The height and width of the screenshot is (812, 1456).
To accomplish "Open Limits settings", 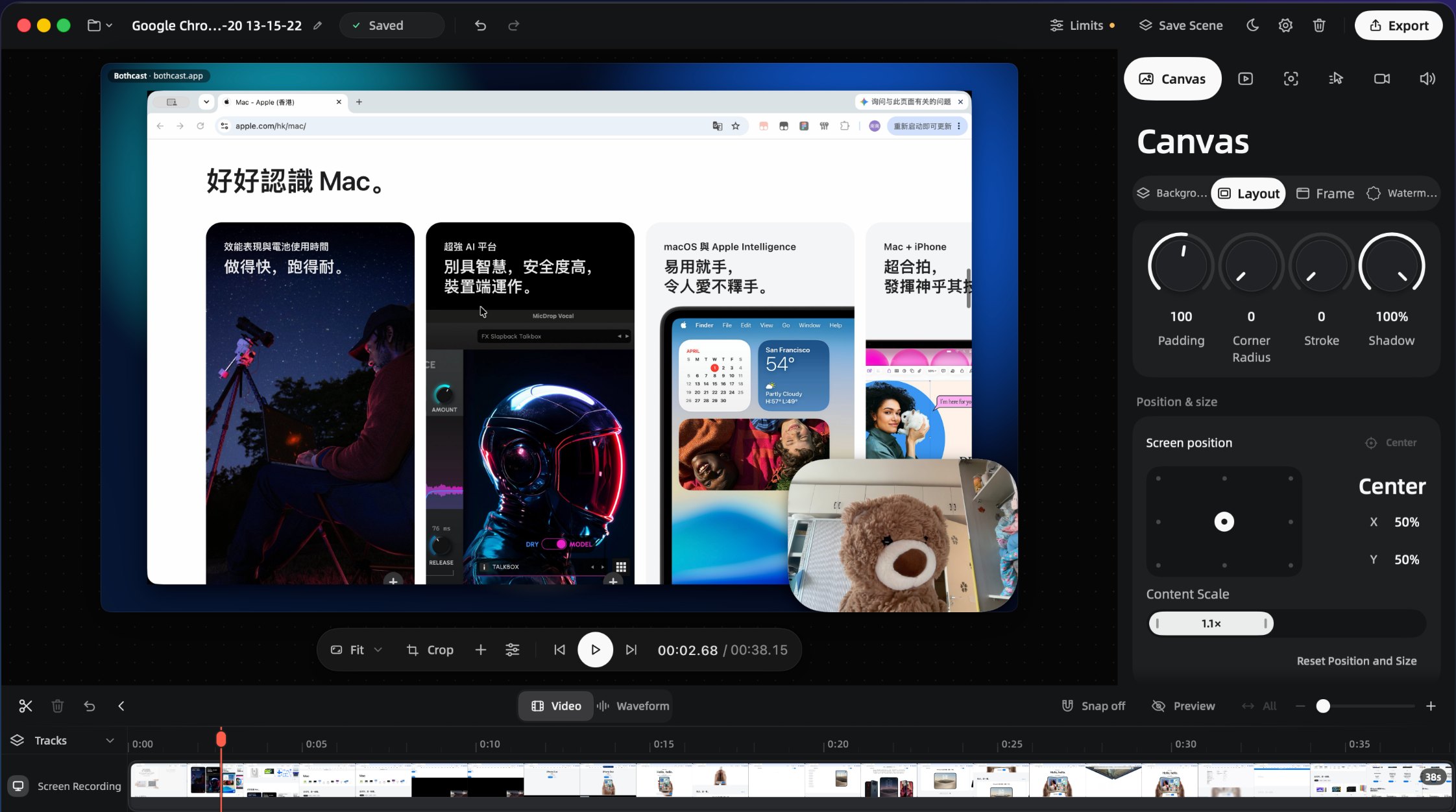I will (x=1082, y=25).
